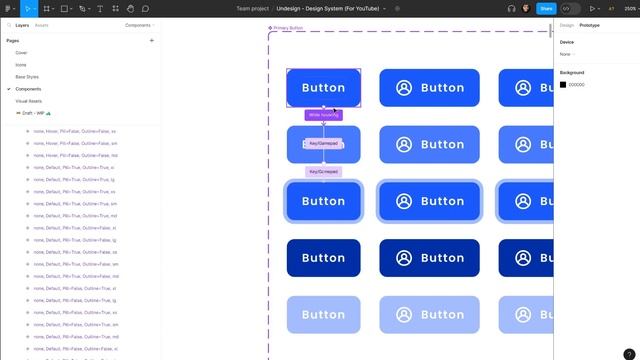Open the Components page selector dropdown
The height and width of the screenshot is (360, 640).
click(x=140, y=25)
